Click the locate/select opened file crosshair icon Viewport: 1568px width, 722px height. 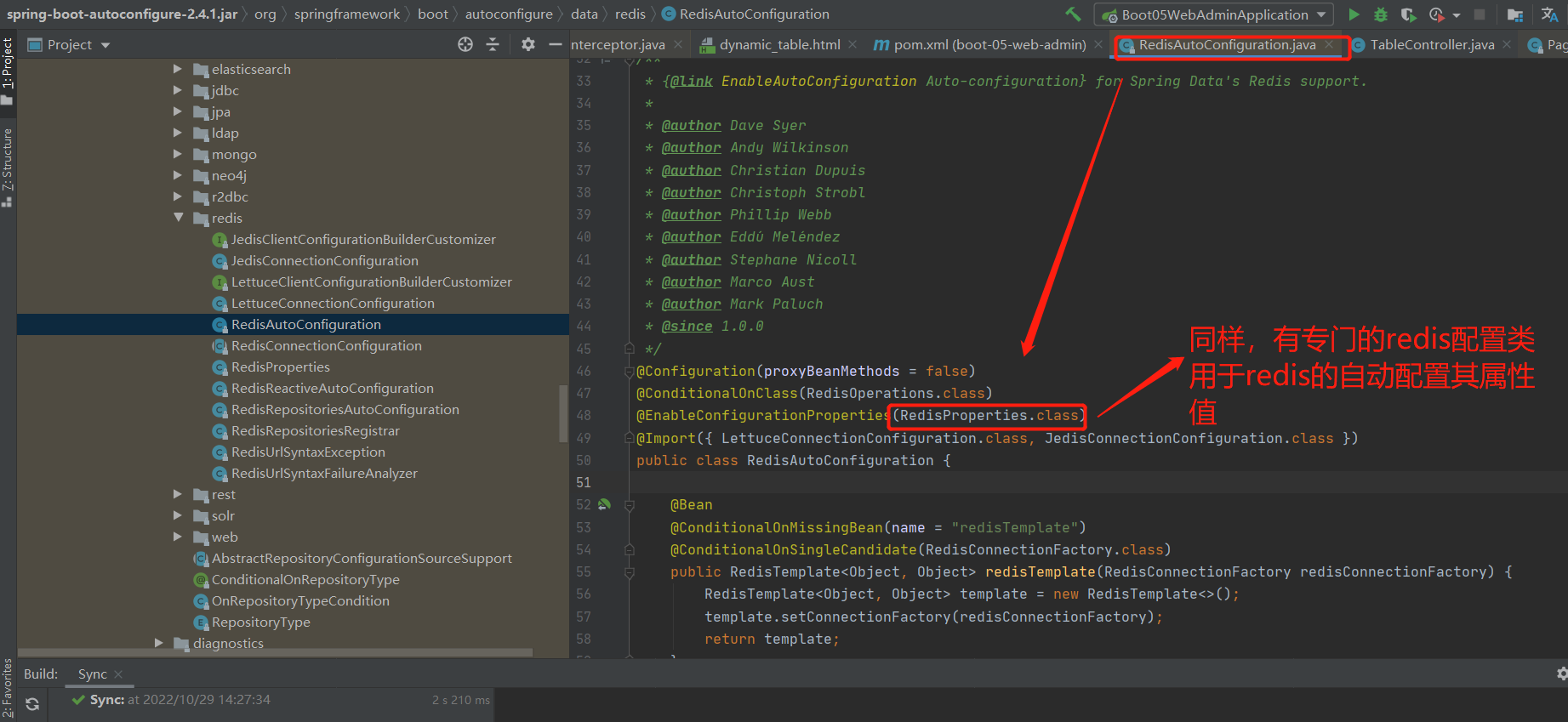465,44
